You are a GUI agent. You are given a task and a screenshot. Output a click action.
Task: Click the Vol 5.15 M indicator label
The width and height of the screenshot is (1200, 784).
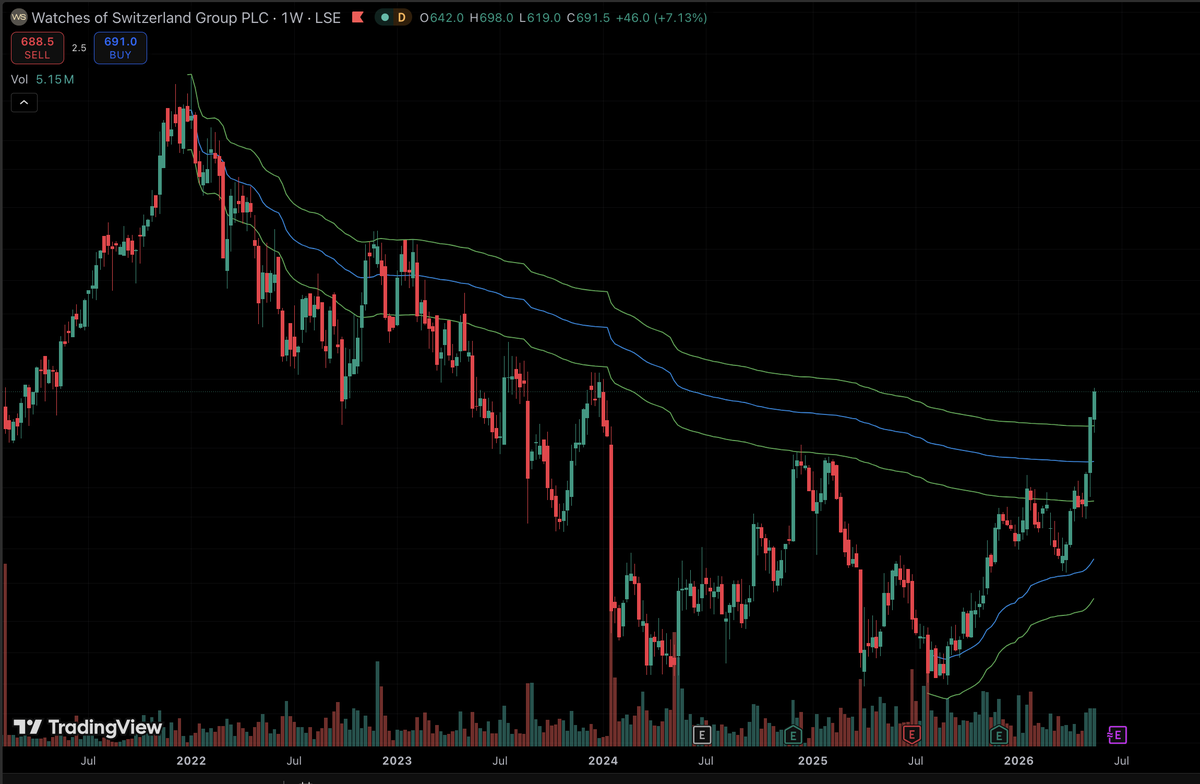42,78
